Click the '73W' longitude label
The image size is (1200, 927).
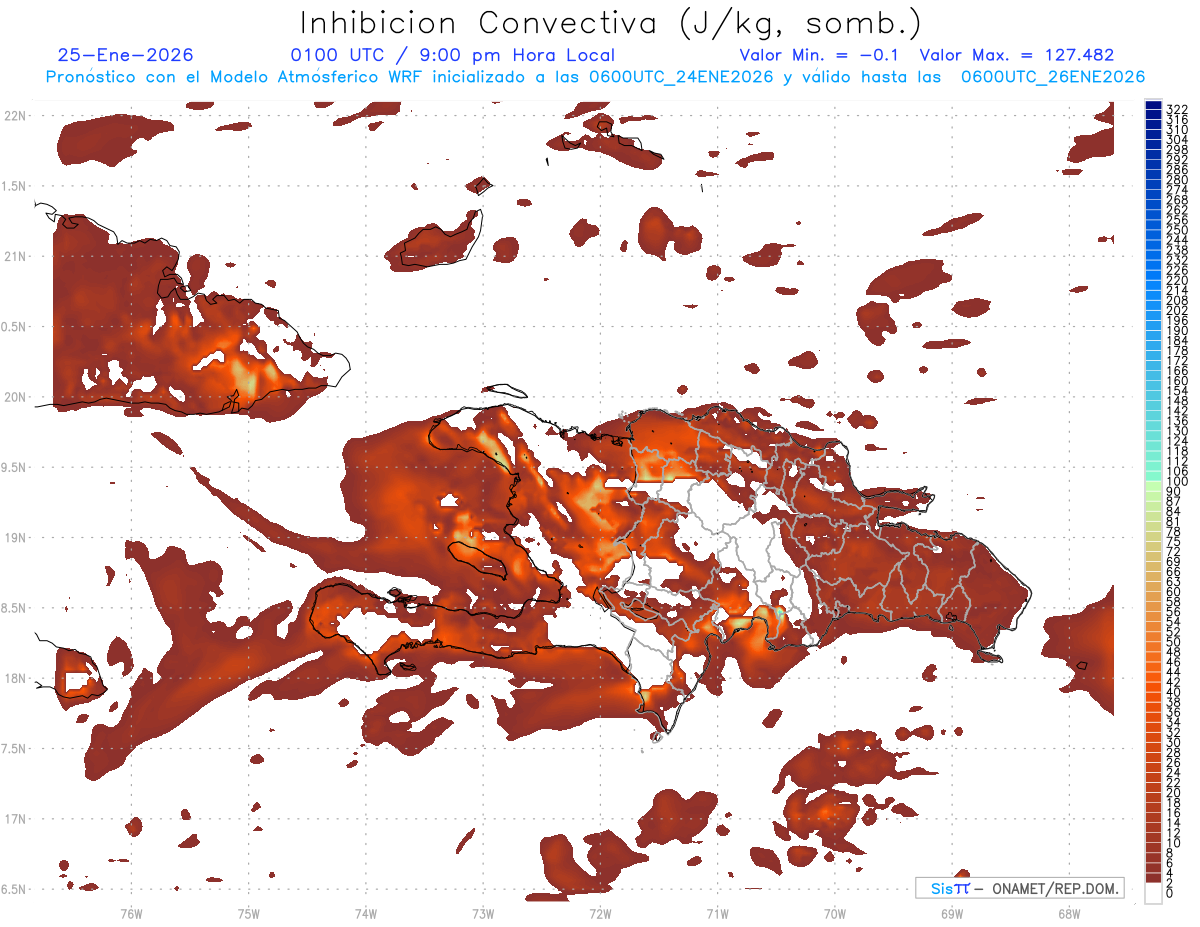coord(483,913)
